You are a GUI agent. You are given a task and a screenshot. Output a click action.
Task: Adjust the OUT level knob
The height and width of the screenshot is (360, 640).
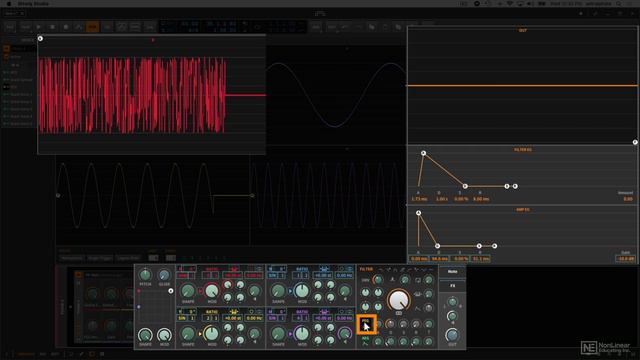tap(452, 335)
